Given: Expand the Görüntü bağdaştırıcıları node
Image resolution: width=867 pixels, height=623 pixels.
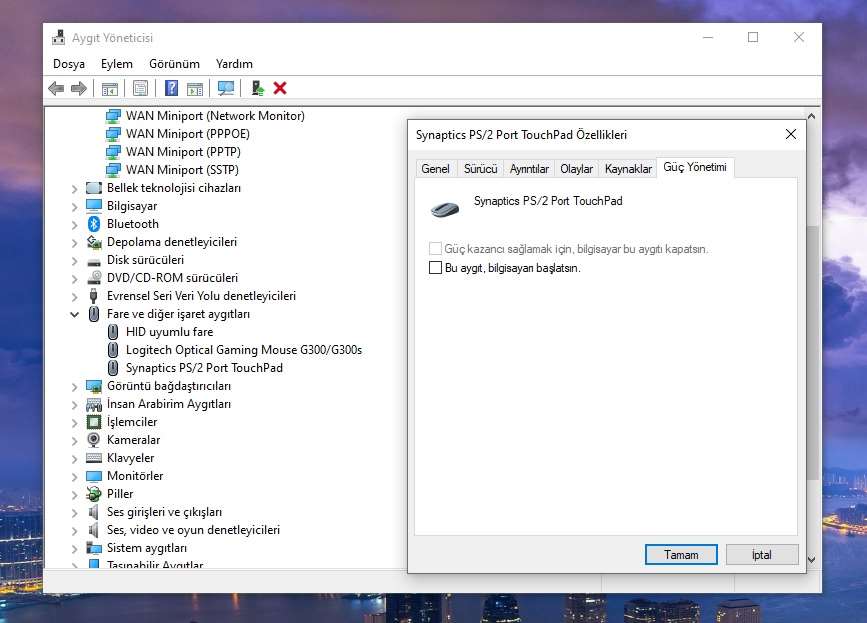Looking at the screenshot, I should [x=75, y=386].
